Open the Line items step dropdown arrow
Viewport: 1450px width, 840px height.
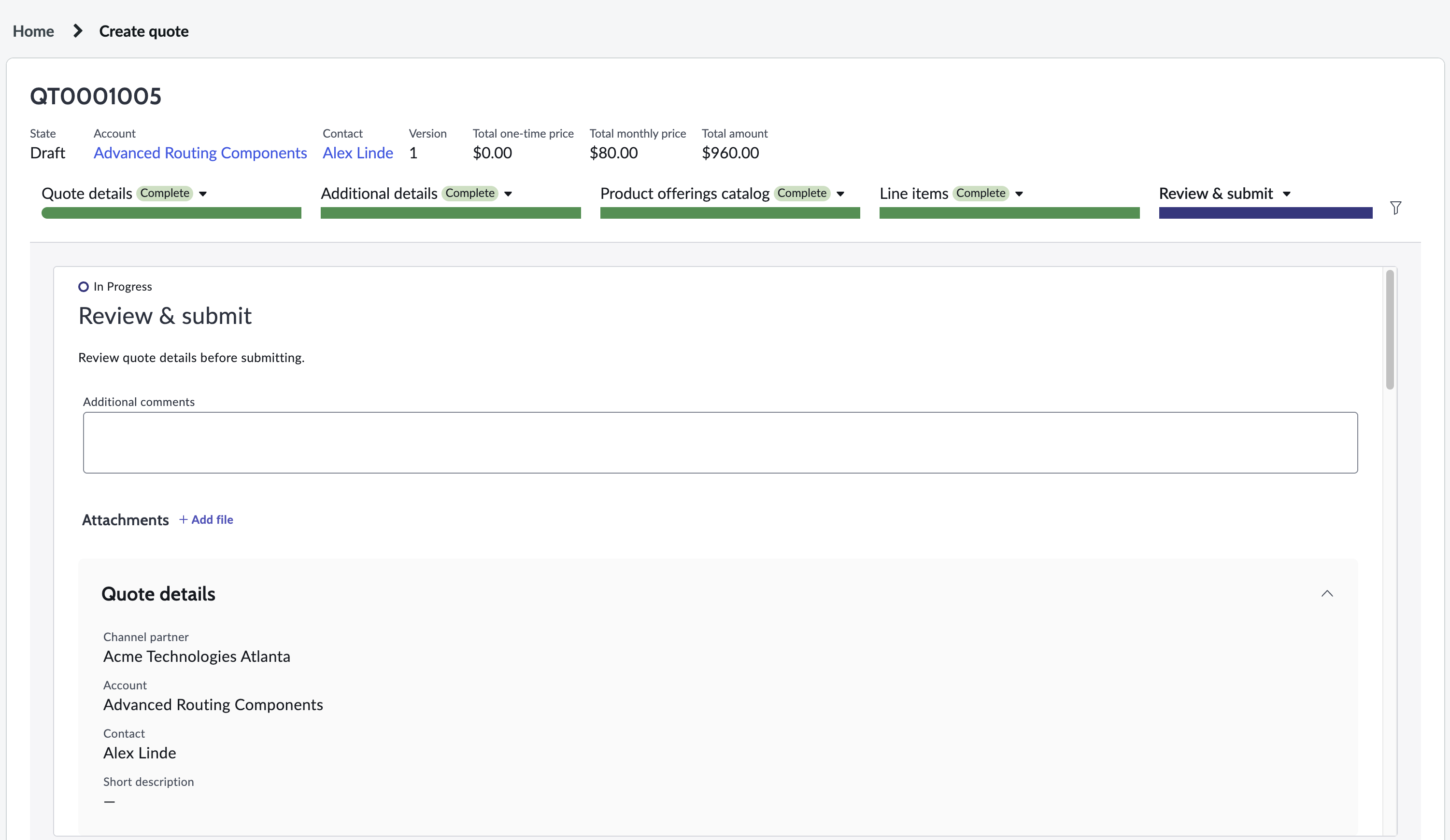pyautogui.click(x=1019, y=194)
